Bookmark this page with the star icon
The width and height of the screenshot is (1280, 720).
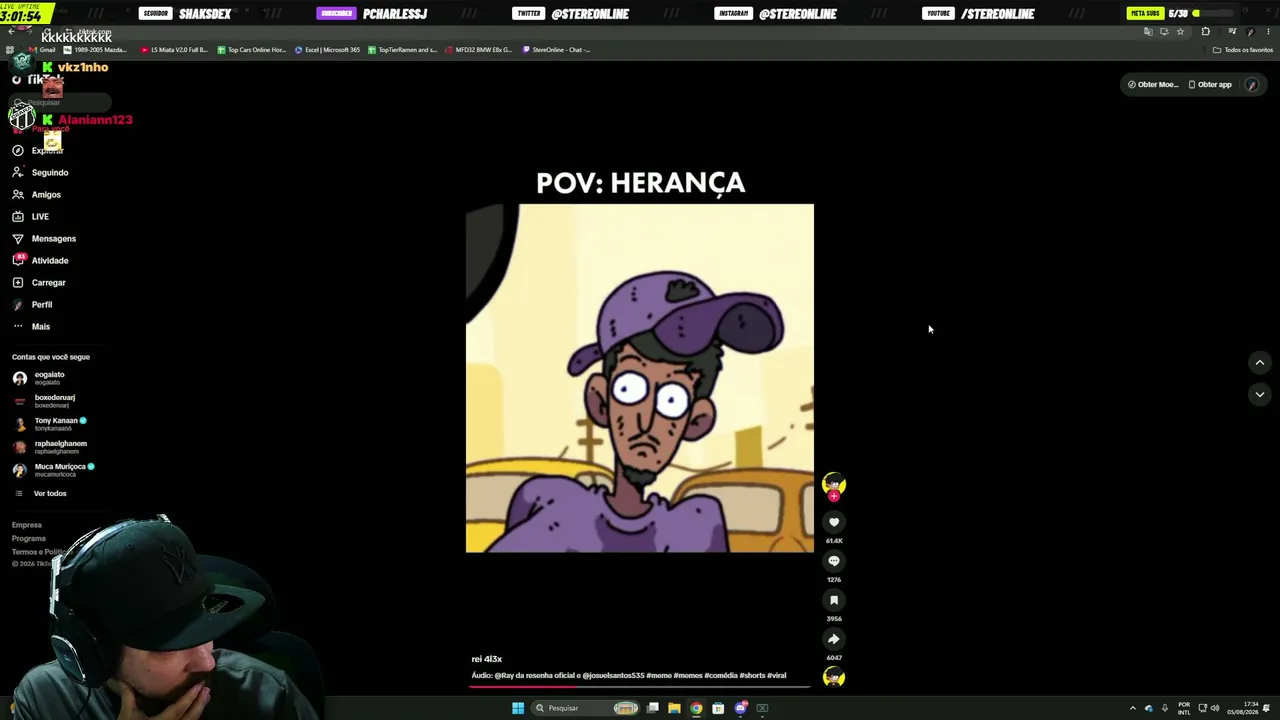[1180, 32]
